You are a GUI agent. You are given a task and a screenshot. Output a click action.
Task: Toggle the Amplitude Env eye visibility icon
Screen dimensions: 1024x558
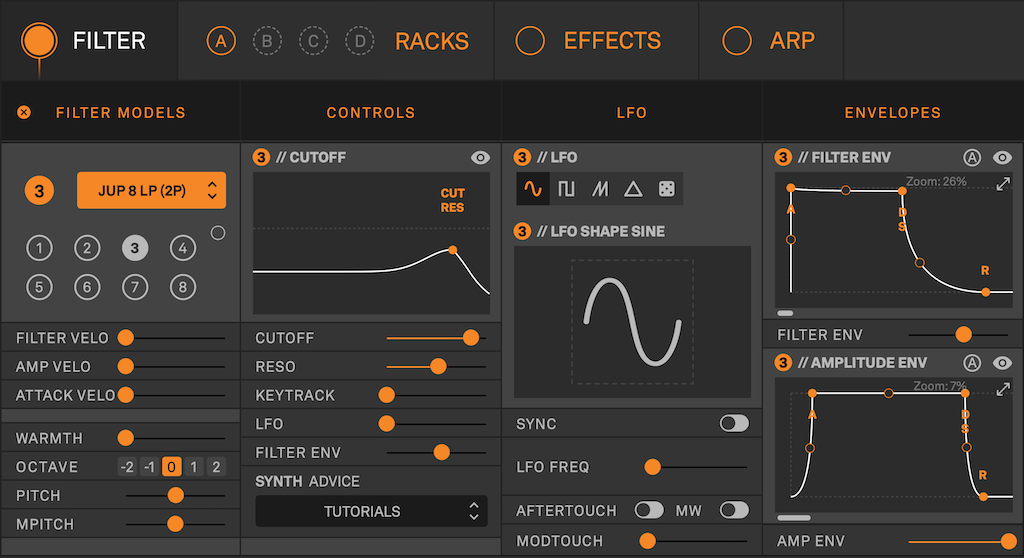[1002, 363]
